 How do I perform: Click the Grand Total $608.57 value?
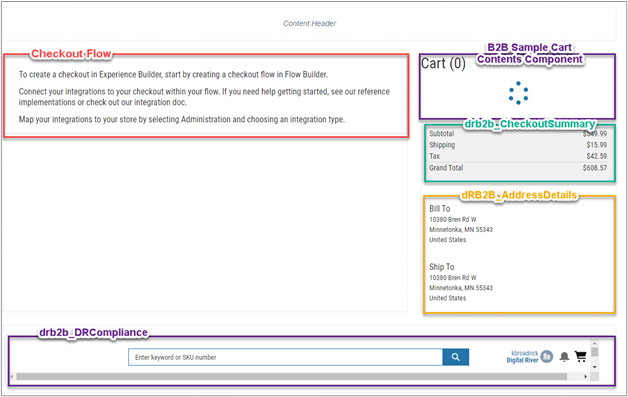coord(595,168)
